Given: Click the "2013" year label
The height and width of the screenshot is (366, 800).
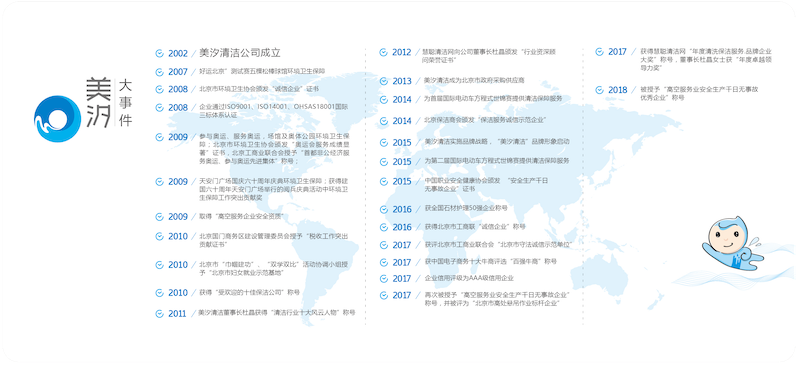Looking at the screenshot, I should 402,81.
